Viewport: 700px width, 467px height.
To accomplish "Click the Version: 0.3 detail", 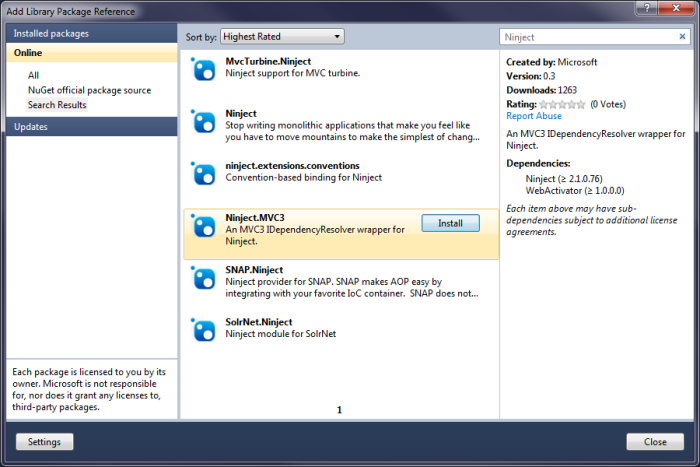I will click(x=530, y=76).
